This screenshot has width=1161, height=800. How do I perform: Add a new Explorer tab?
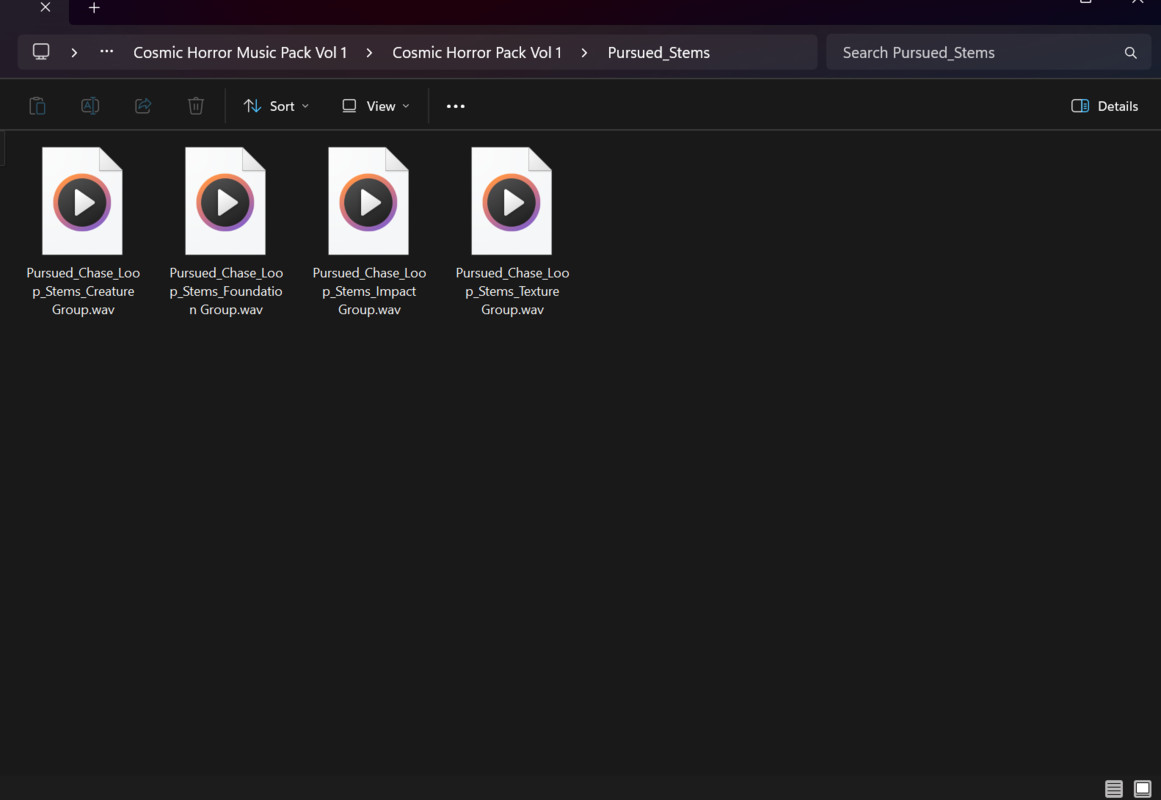[94, 7]
